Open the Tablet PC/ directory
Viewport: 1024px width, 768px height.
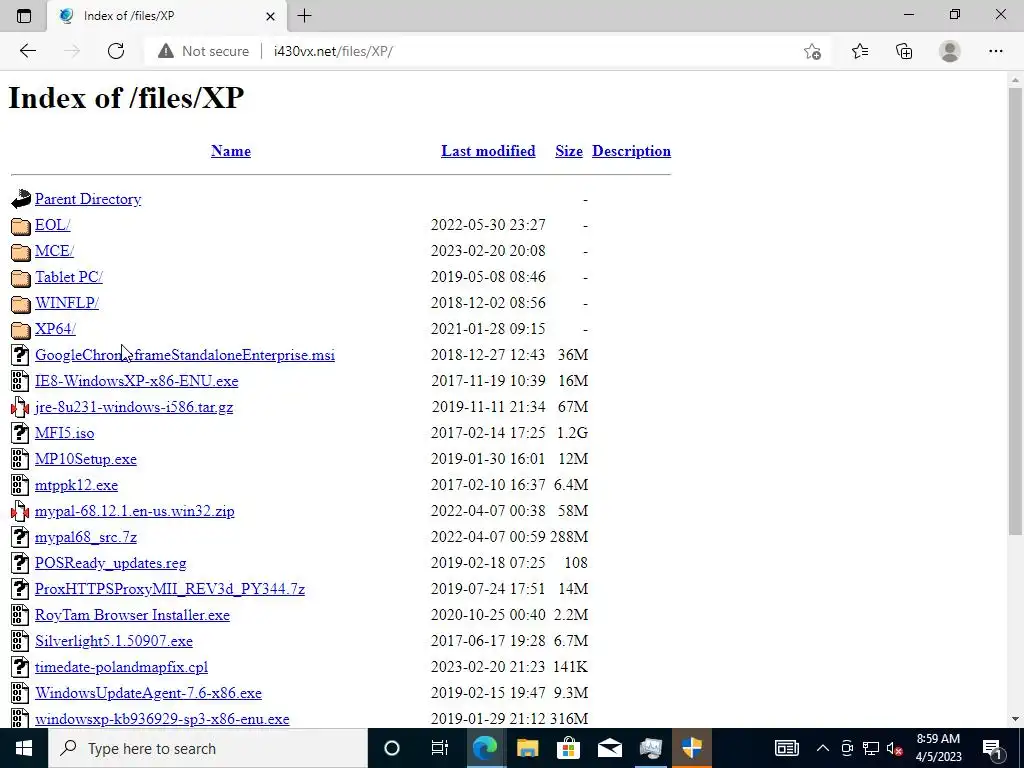point(69,277)
